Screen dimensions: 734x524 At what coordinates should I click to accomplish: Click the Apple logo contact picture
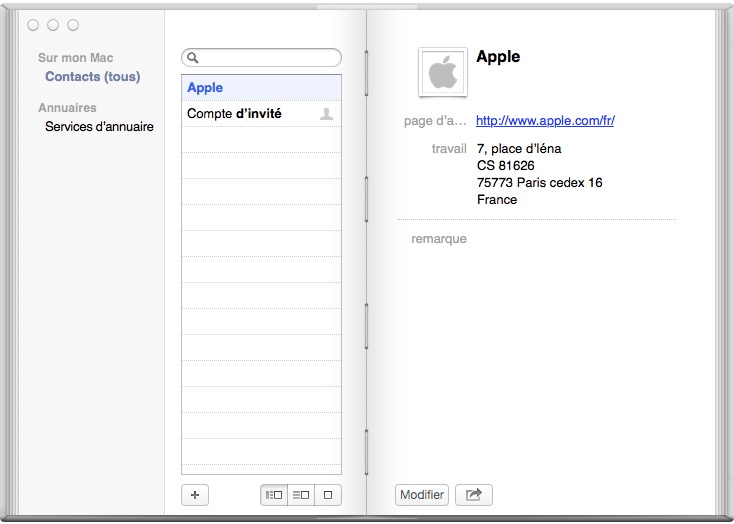(443, 72)
